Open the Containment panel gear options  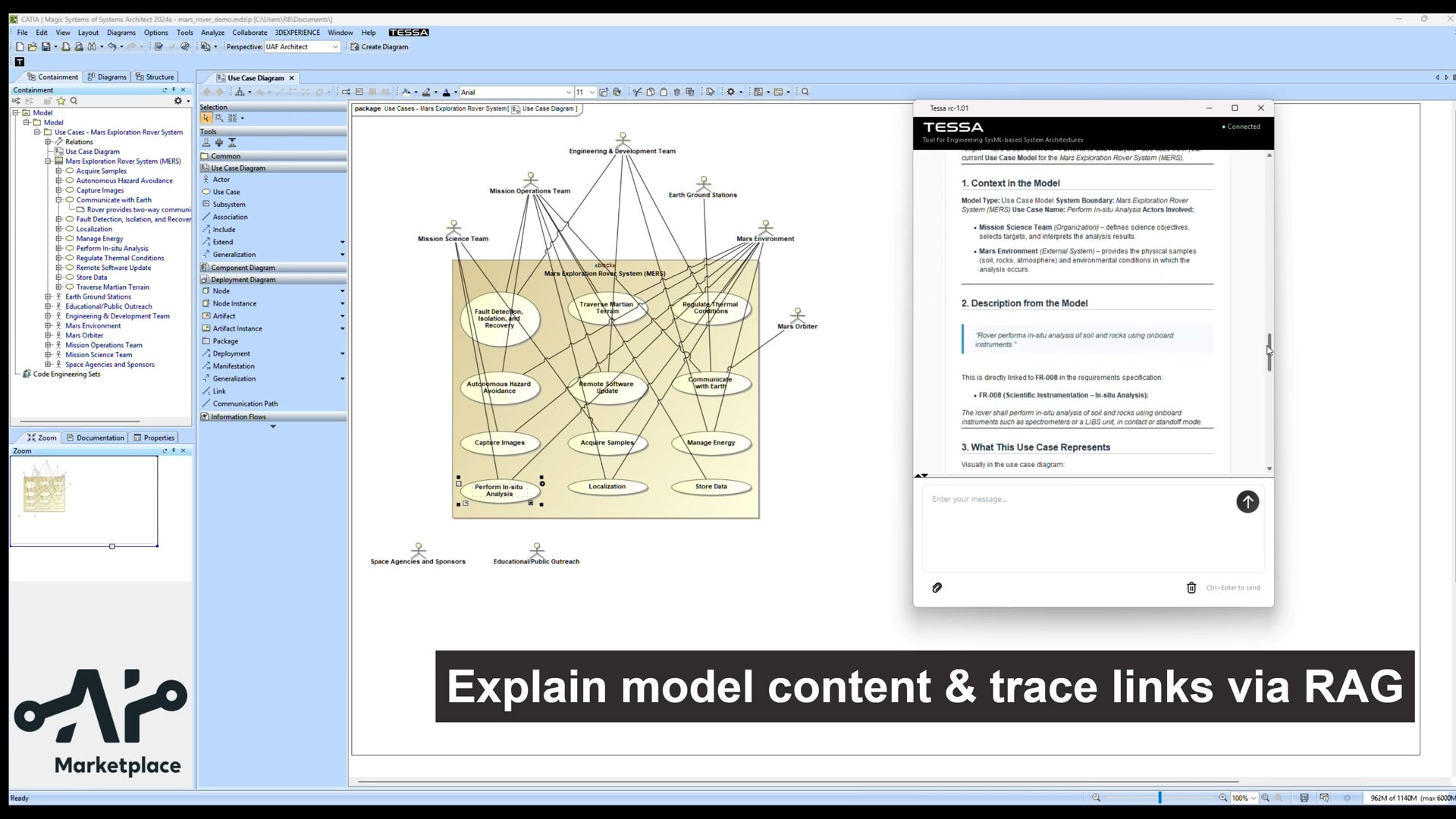pos(178,101)
